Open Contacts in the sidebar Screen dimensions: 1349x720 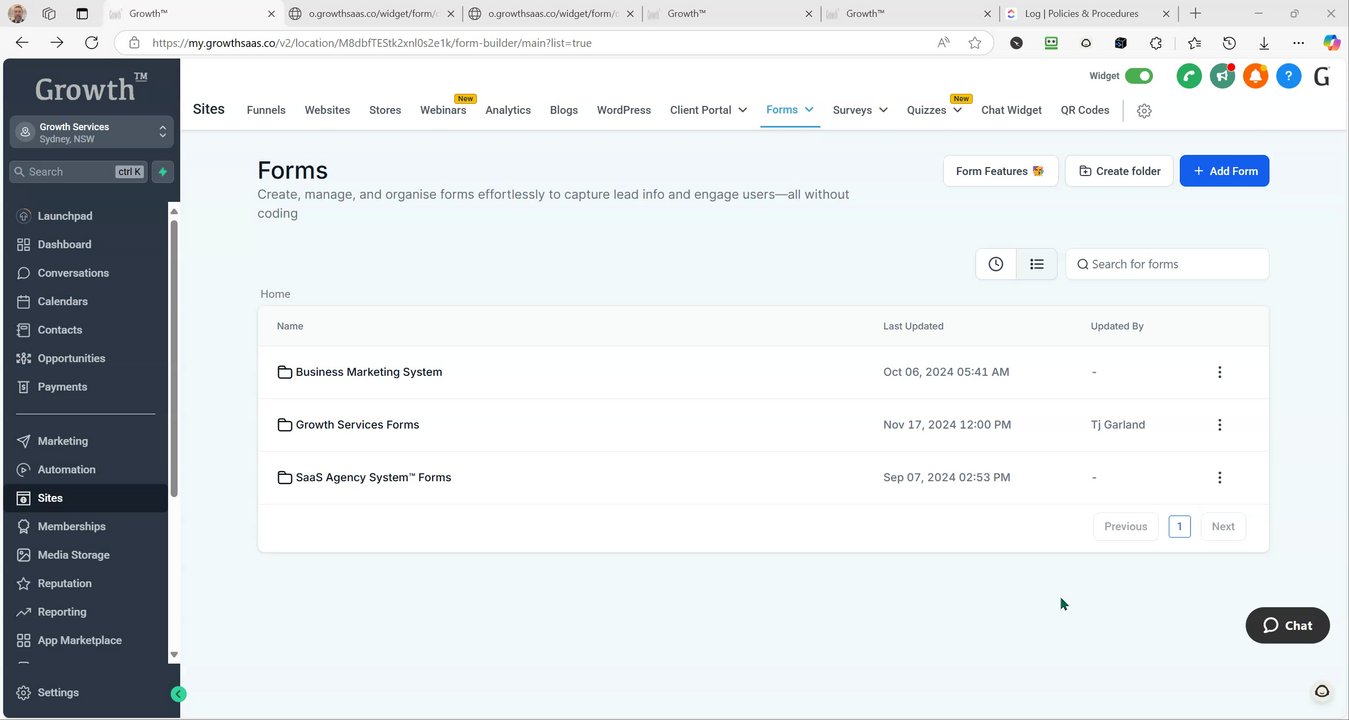tap(60, 330)
